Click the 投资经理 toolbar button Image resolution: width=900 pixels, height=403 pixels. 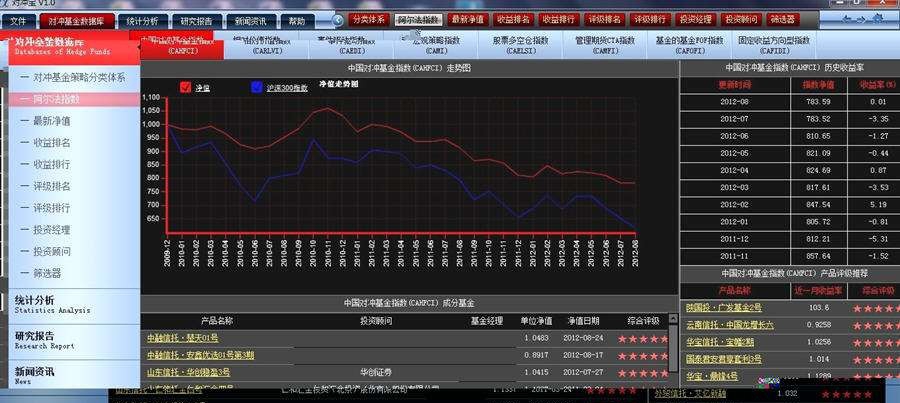695,20
